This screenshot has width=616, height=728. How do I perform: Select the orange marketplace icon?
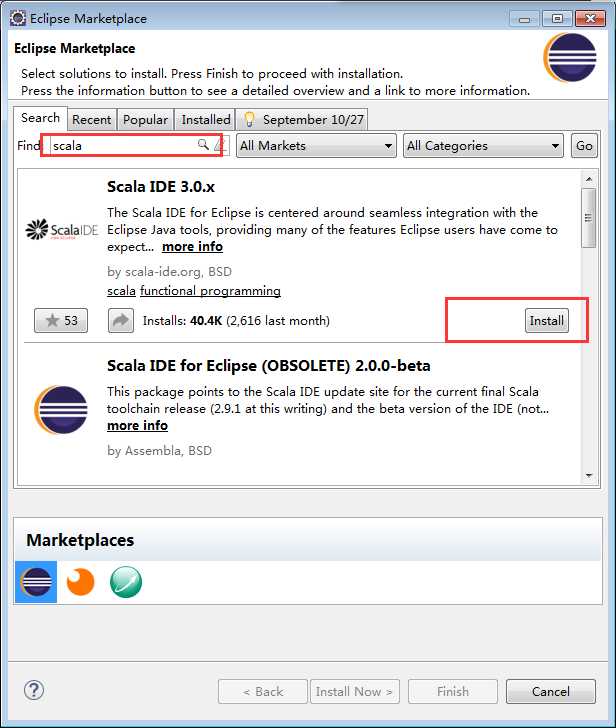click(x=80, y=582)
